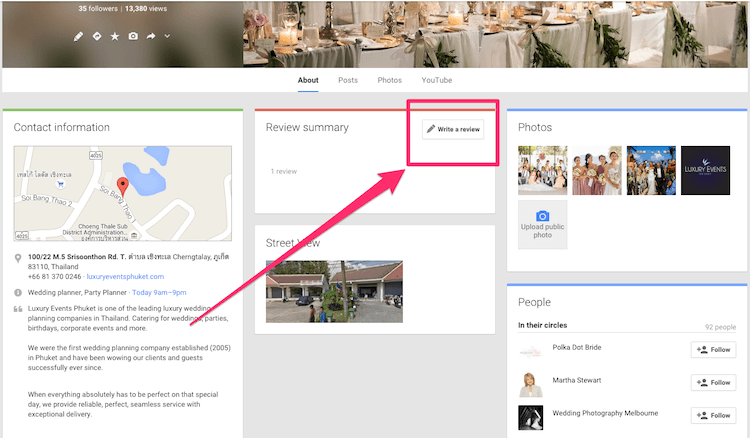Viewport: 750px width, 438px height.
Task: Open Wedding Photography Melbourne profile name
Action: point(605,413)
